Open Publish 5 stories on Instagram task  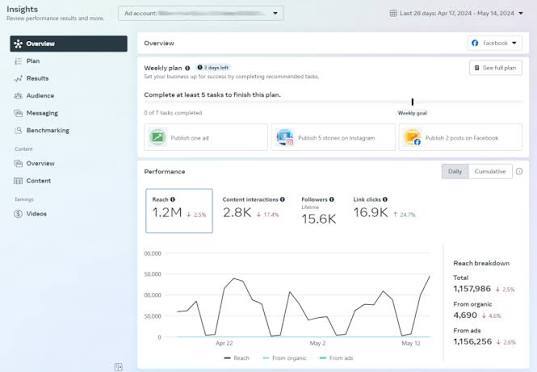point(333,137)
